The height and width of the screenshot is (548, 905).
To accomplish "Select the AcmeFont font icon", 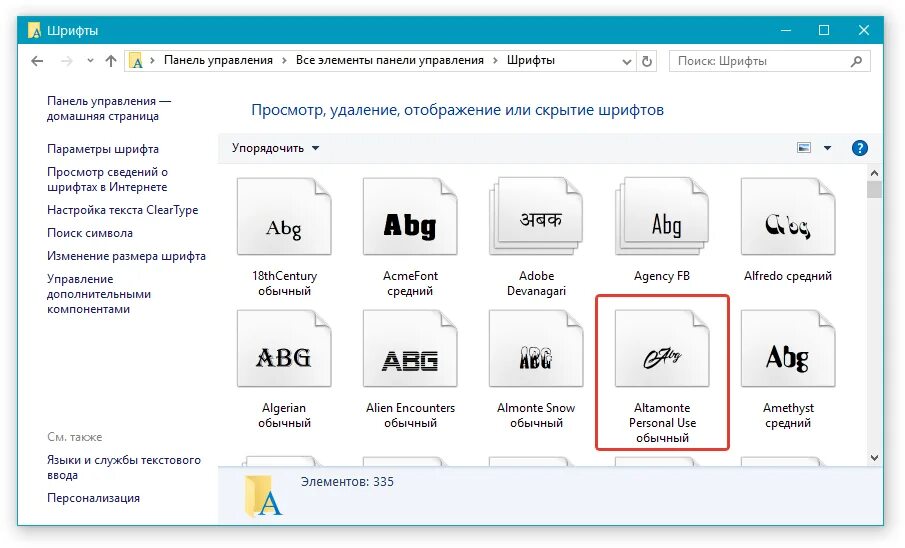I will pyautogui.click(x=410, y=217).
